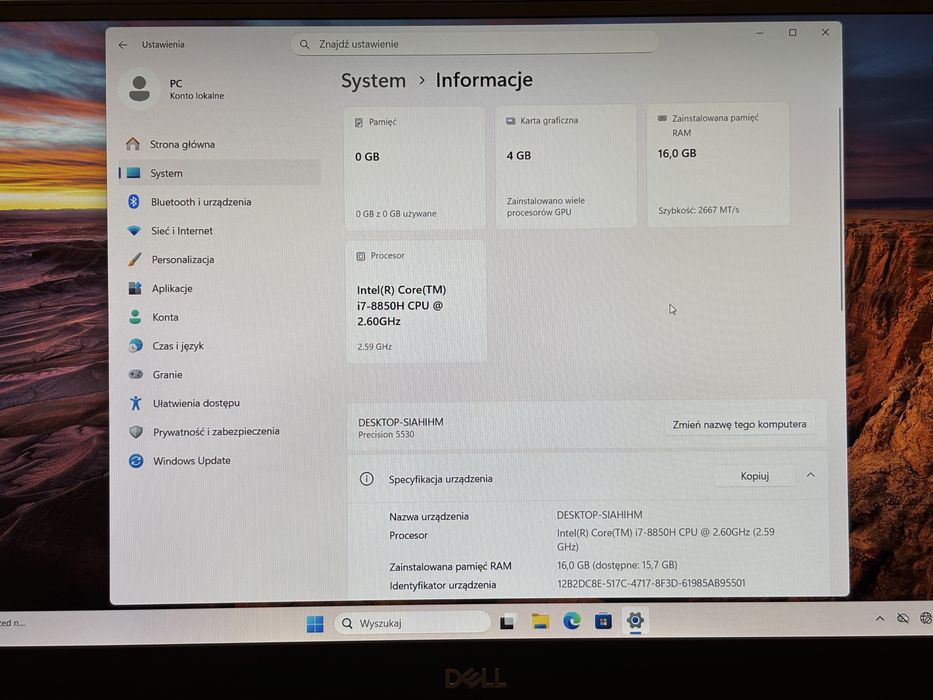Click Zmień nazwę tego komputera button
933x700 pixels.
click(739, 424)
